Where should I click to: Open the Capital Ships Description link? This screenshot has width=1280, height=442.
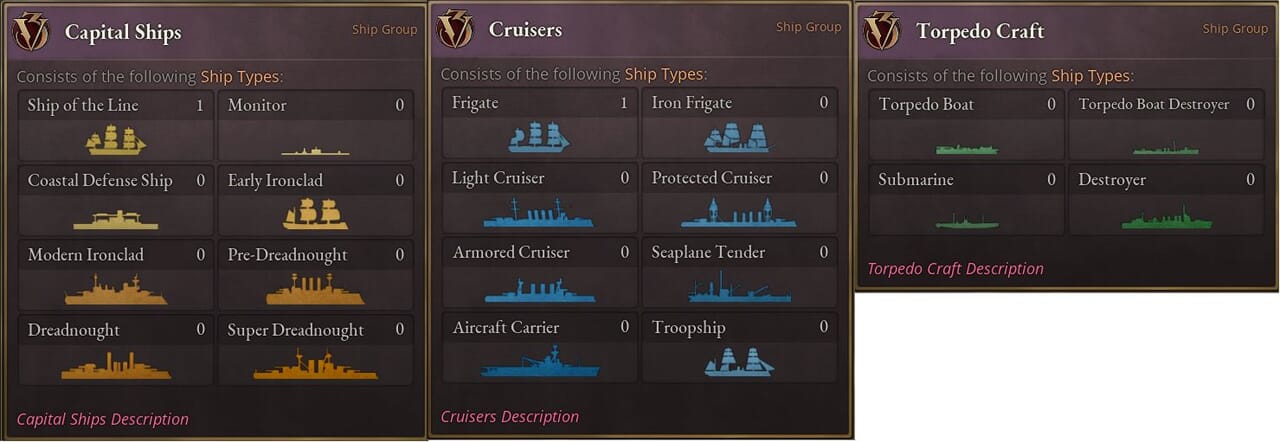click(102, 419)
